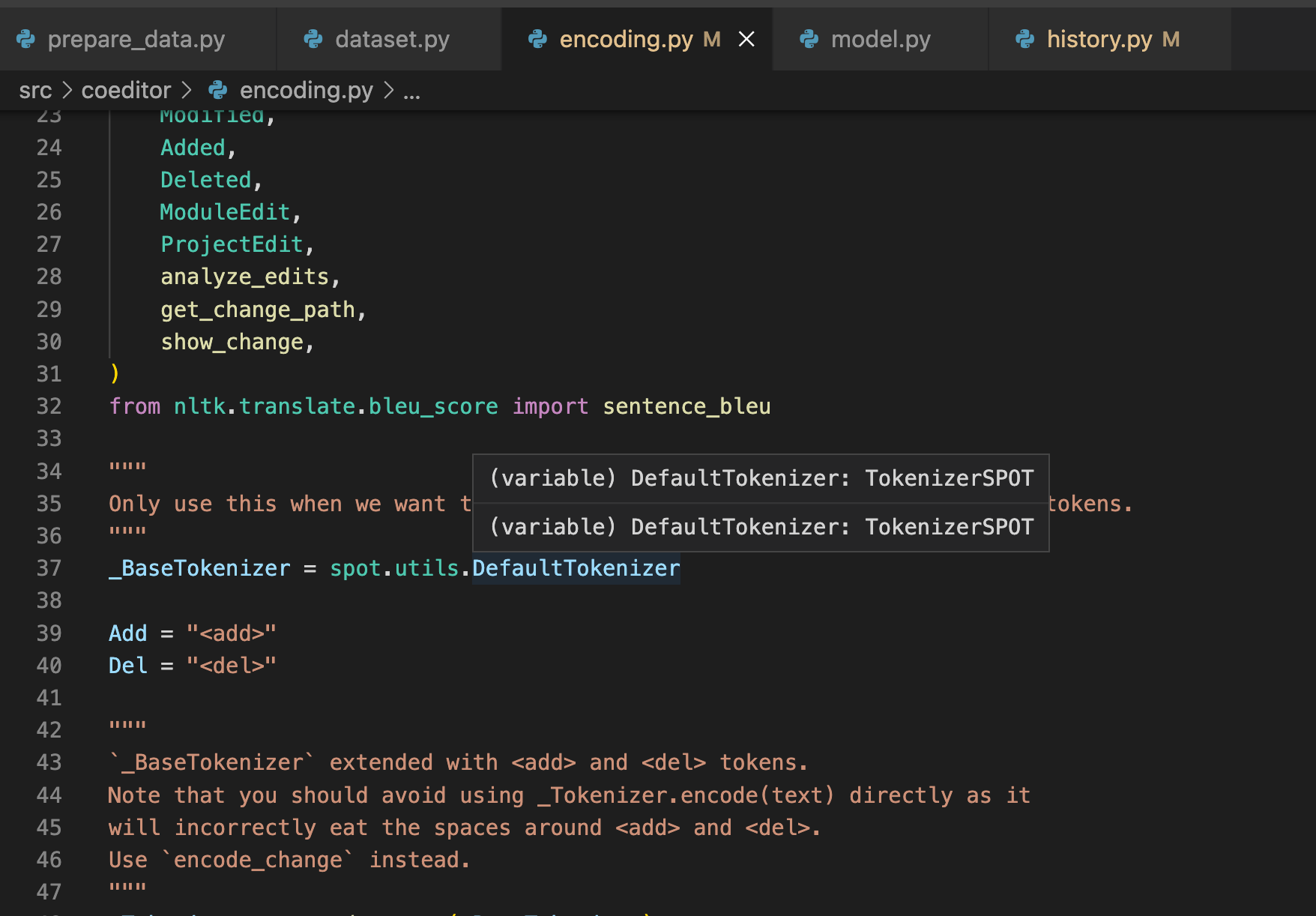The height and width of the screenshot is (916, 1316).
Task: Expand chevron after 'coeditor' in breadcrumb
Action: 187,91
